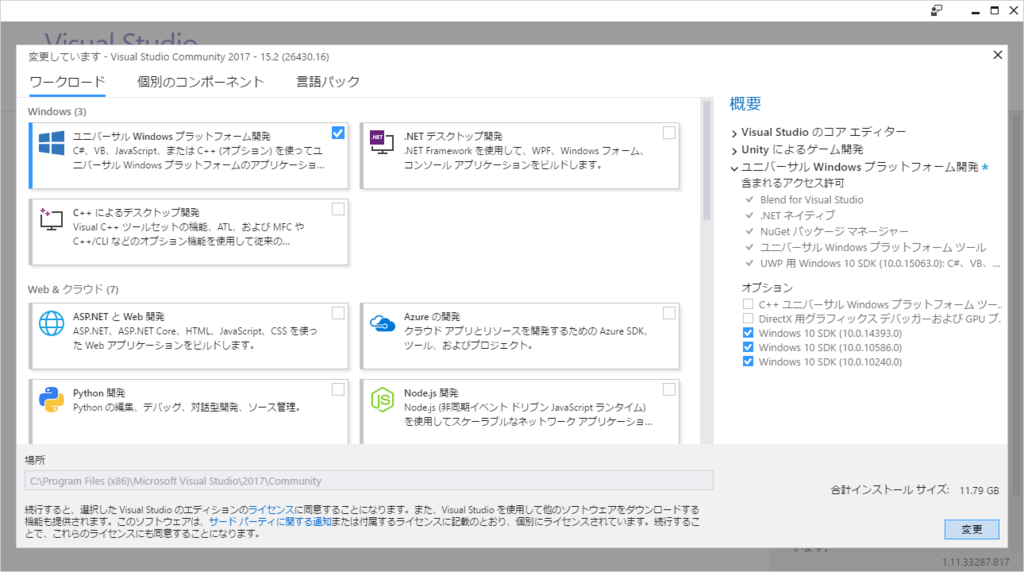Check the C++ によるデスクトップ開発 checkbox
Viewport: 1024px width, 572px height.
coord(338,209)
